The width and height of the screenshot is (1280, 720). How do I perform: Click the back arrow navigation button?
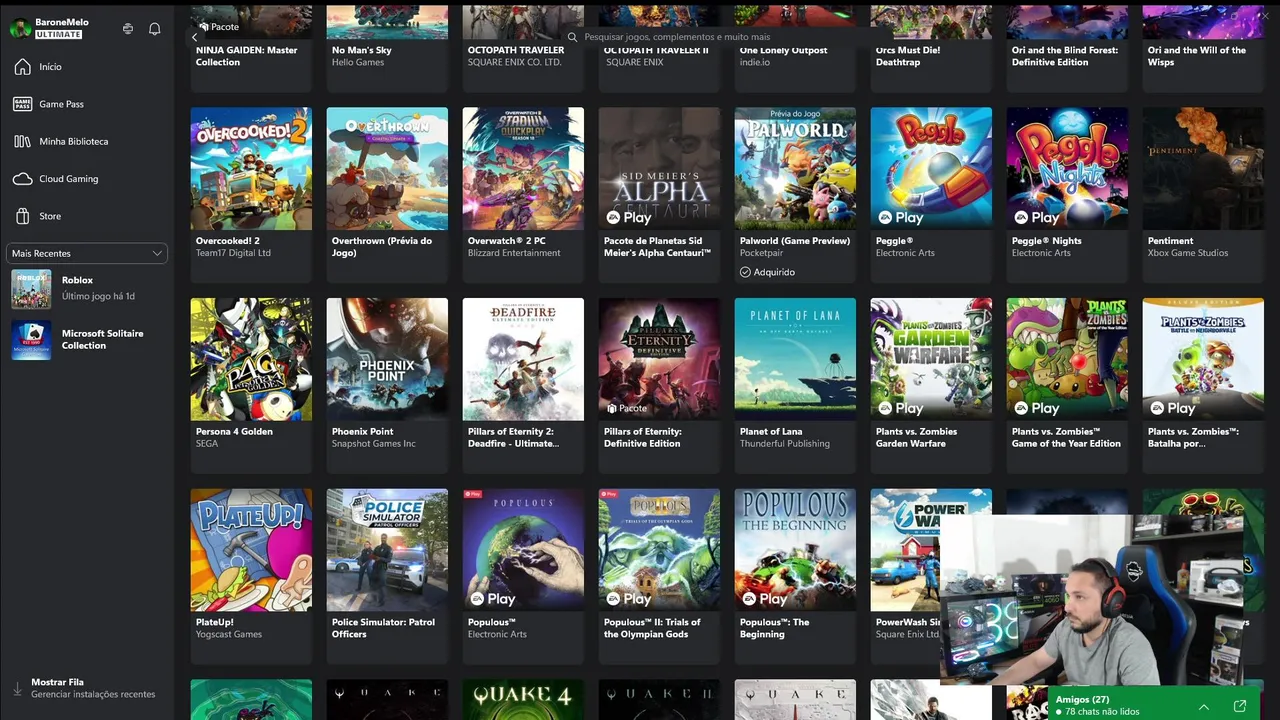(x=195, y=37)
